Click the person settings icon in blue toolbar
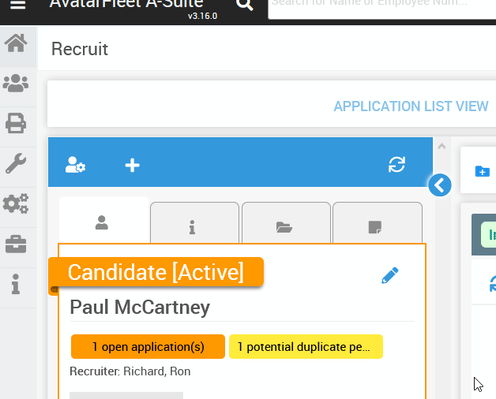 point(75,165)
